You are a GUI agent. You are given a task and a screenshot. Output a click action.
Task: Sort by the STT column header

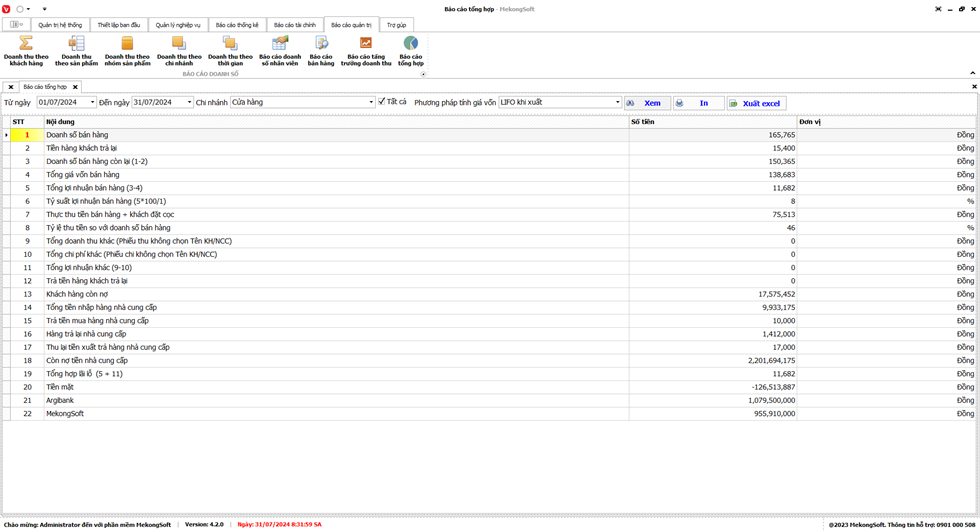[27, 122]
